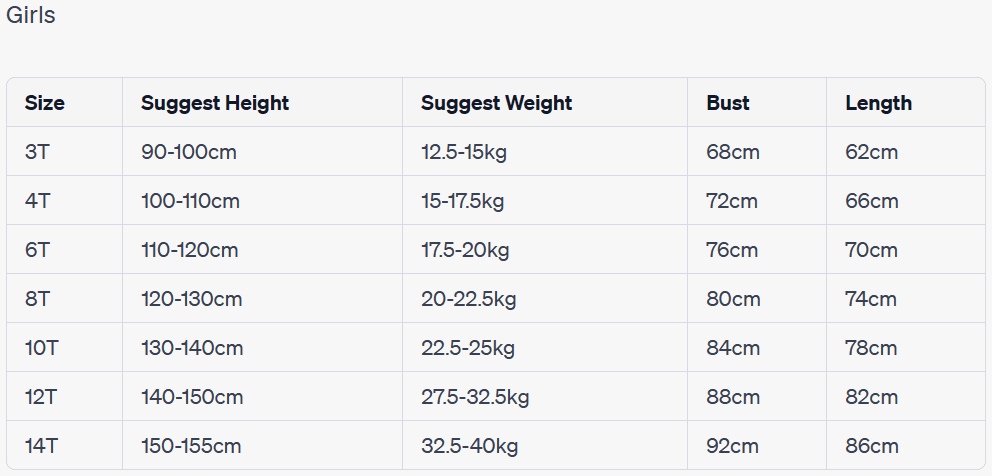Select the 6T size row label
The image size is (992, 476).
coord(37,250)
